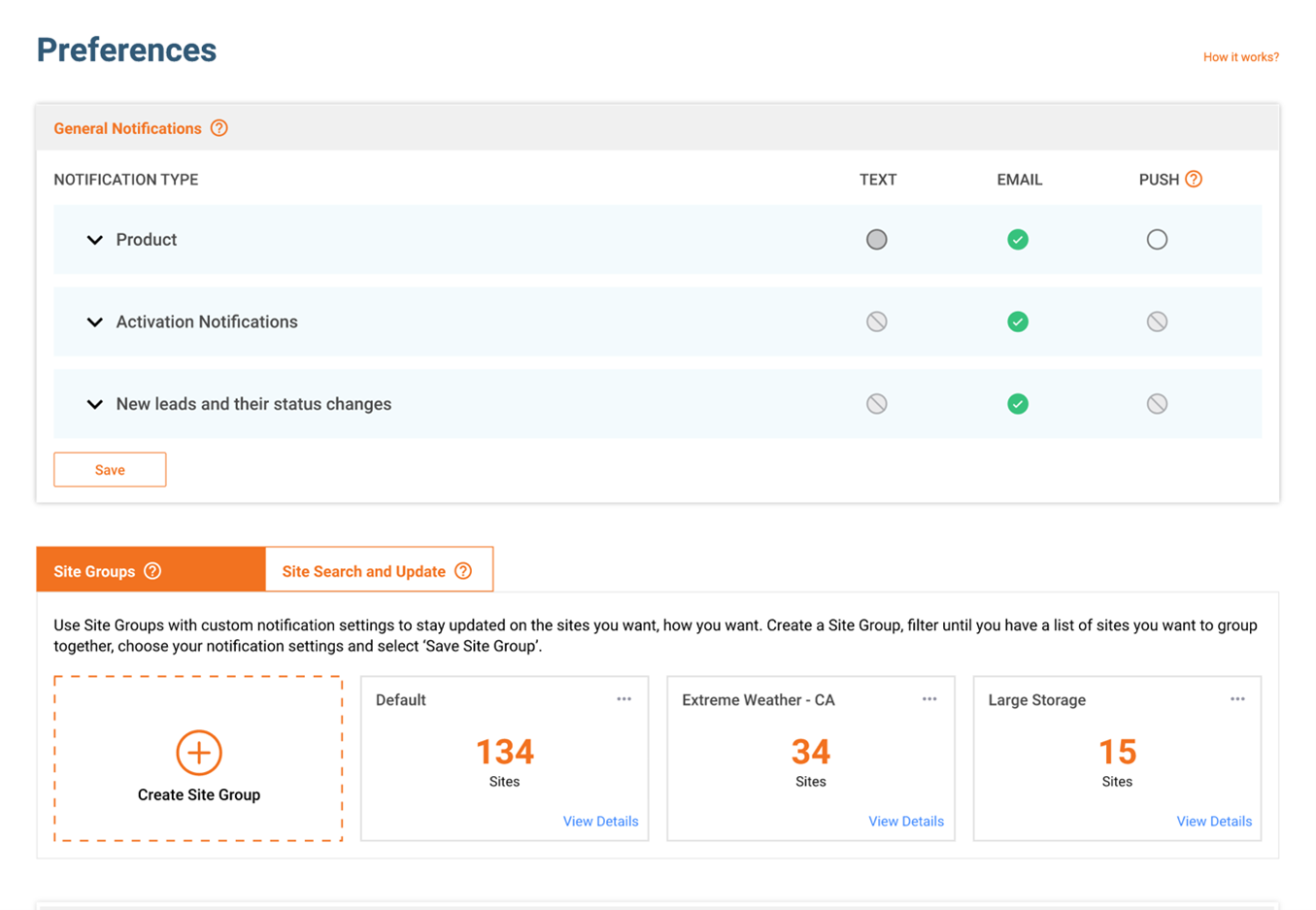Toggle Product text notification
This screenshot has width=1316, height=910.
(x=877, y=240)
